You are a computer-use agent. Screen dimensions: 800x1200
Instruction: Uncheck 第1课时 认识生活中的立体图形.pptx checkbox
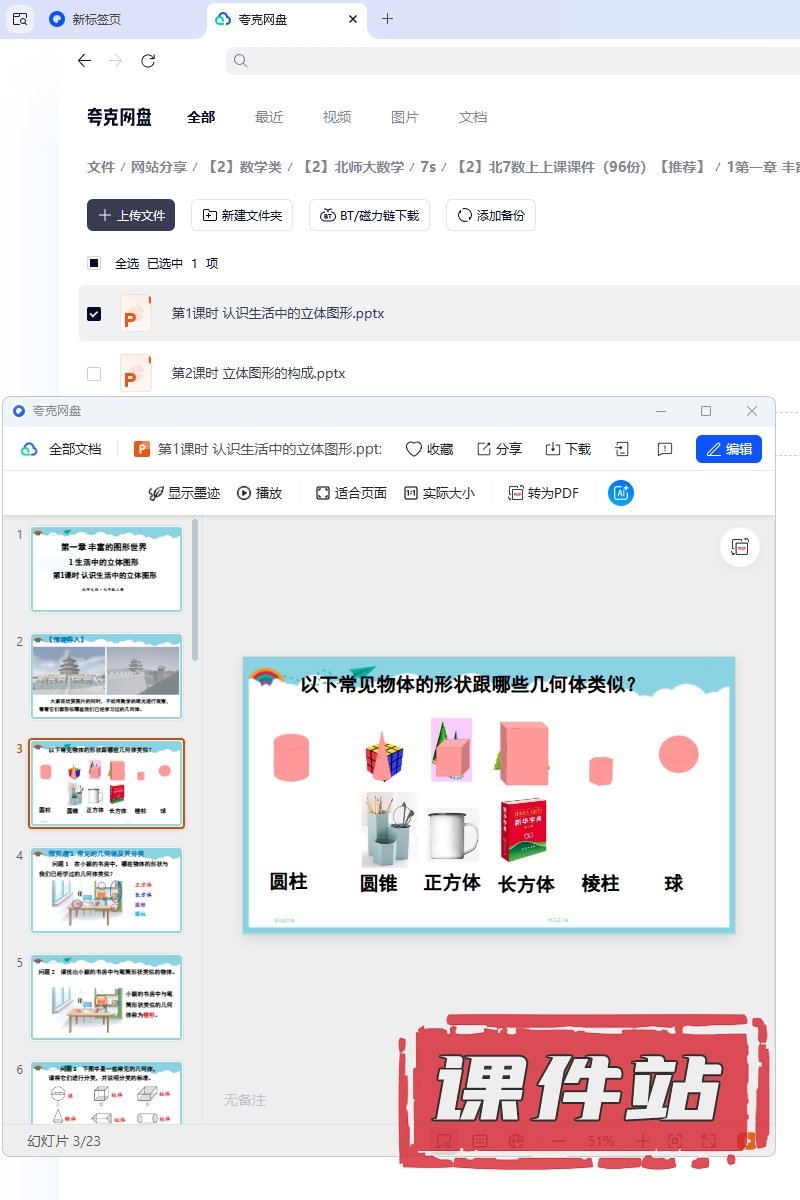(94, 314)
